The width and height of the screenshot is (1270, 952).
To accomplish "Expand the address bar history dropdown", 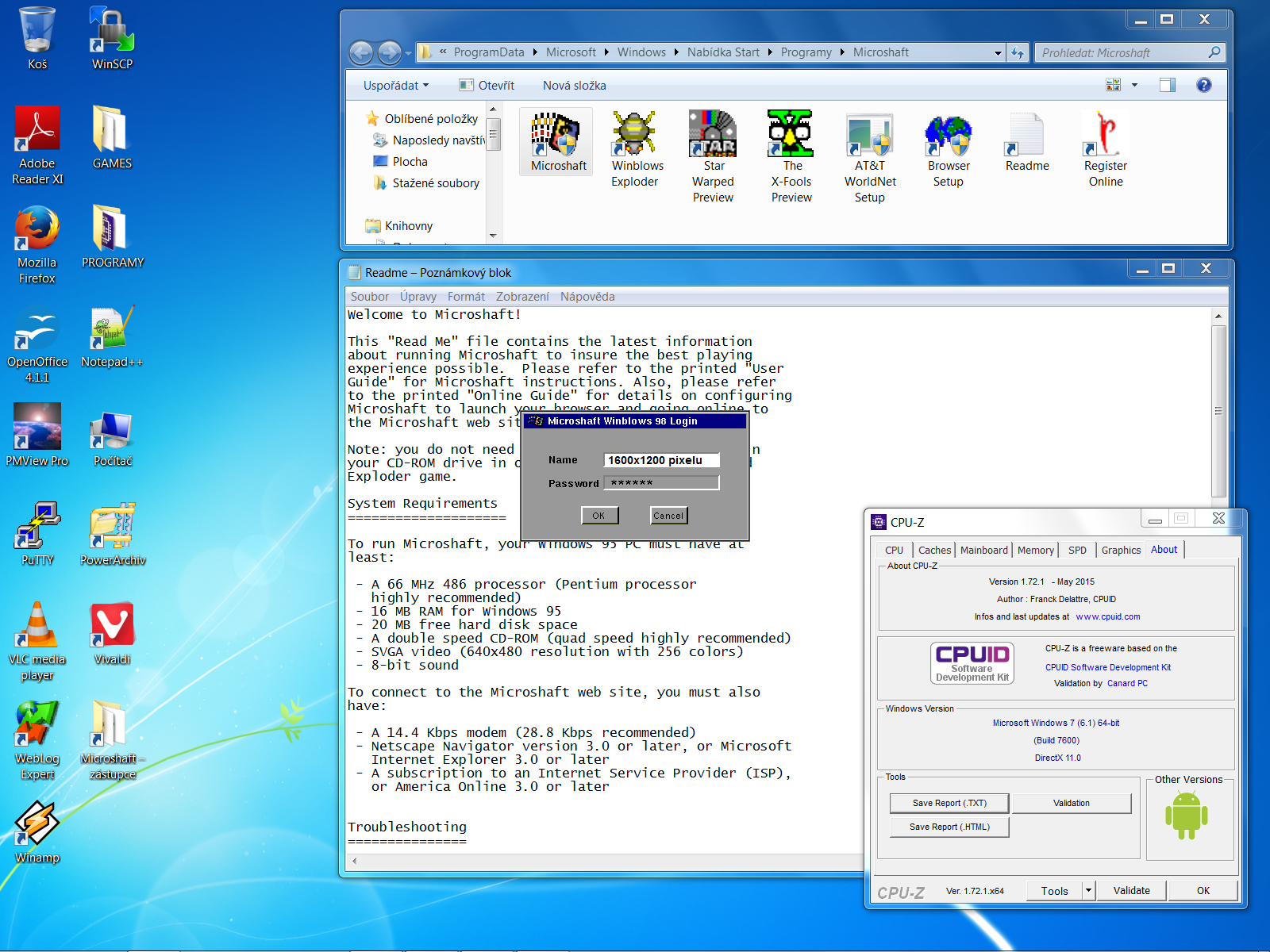I will [998, 53].
